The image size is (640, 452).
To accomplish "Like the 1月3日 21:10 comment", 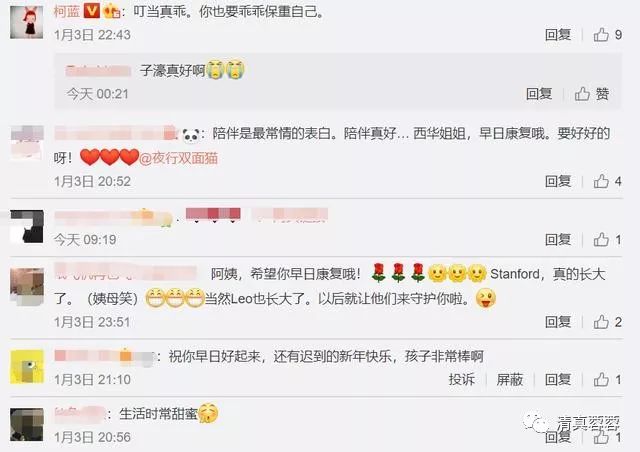I will click(608, 380).
